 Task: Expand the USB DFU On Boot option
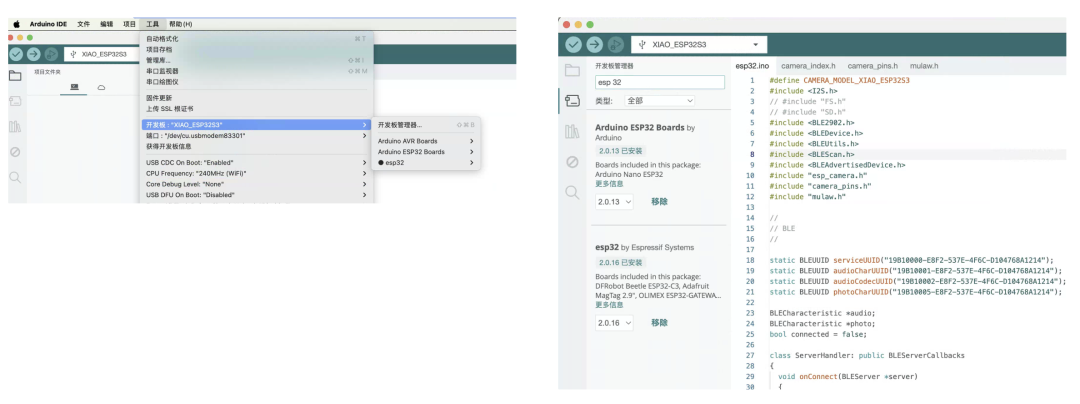[256, 195]
